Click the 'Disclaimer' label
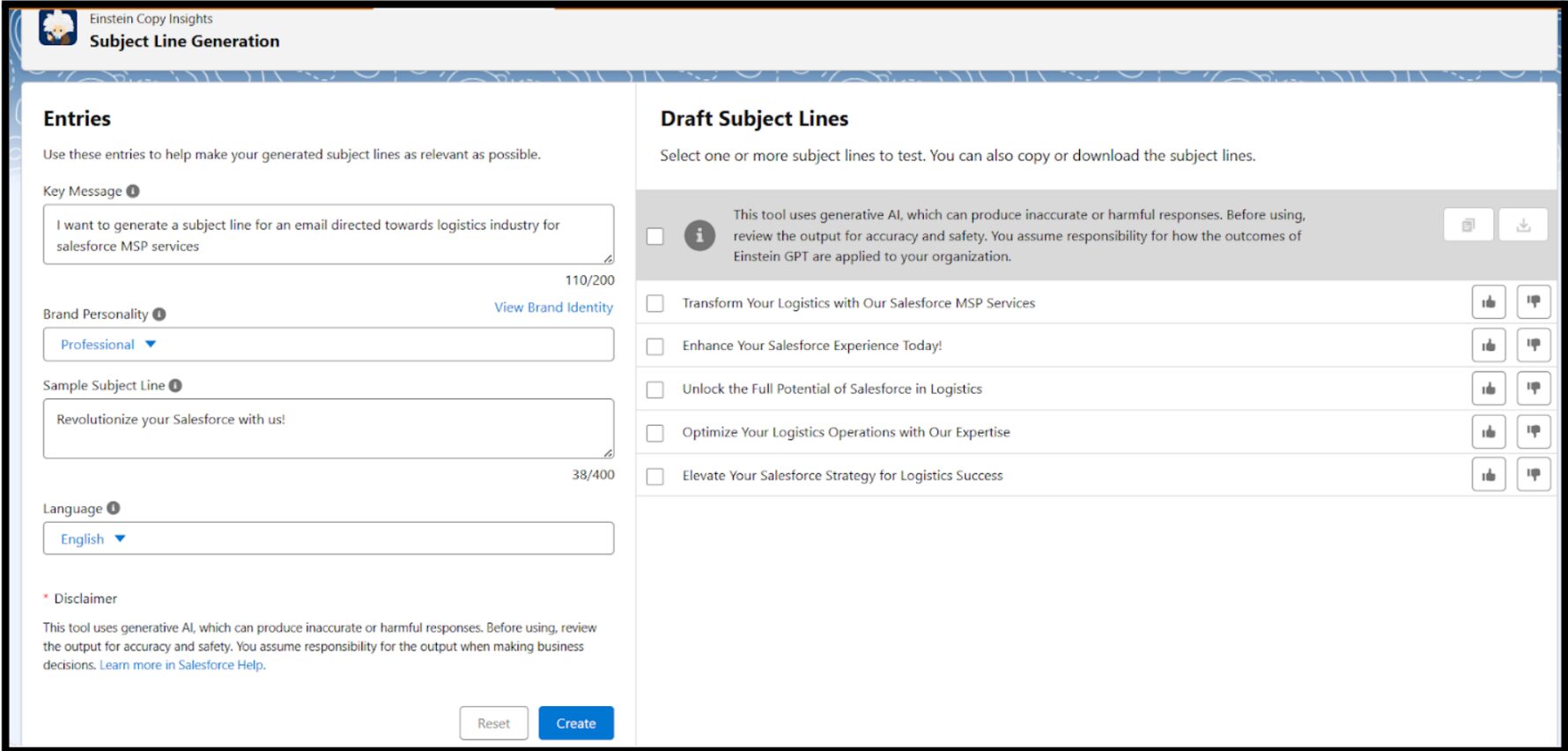This screenshot has width=1568, height=751. tap(85, 599)
